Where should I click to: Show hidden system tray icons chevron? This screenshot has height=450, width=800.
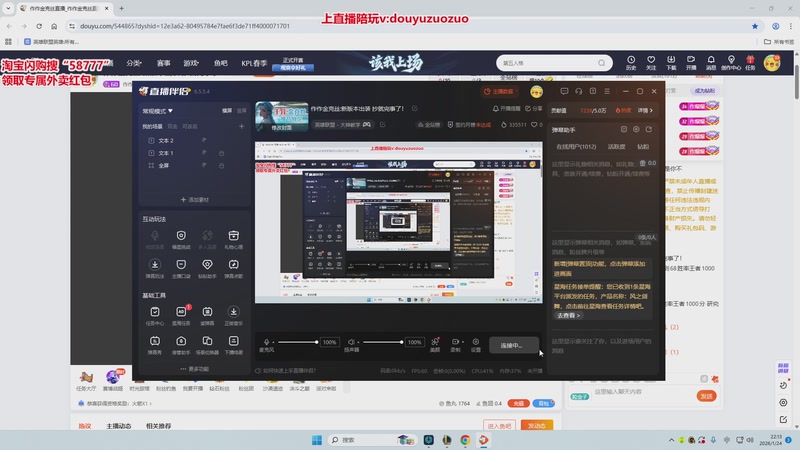(x=671, y=440)
